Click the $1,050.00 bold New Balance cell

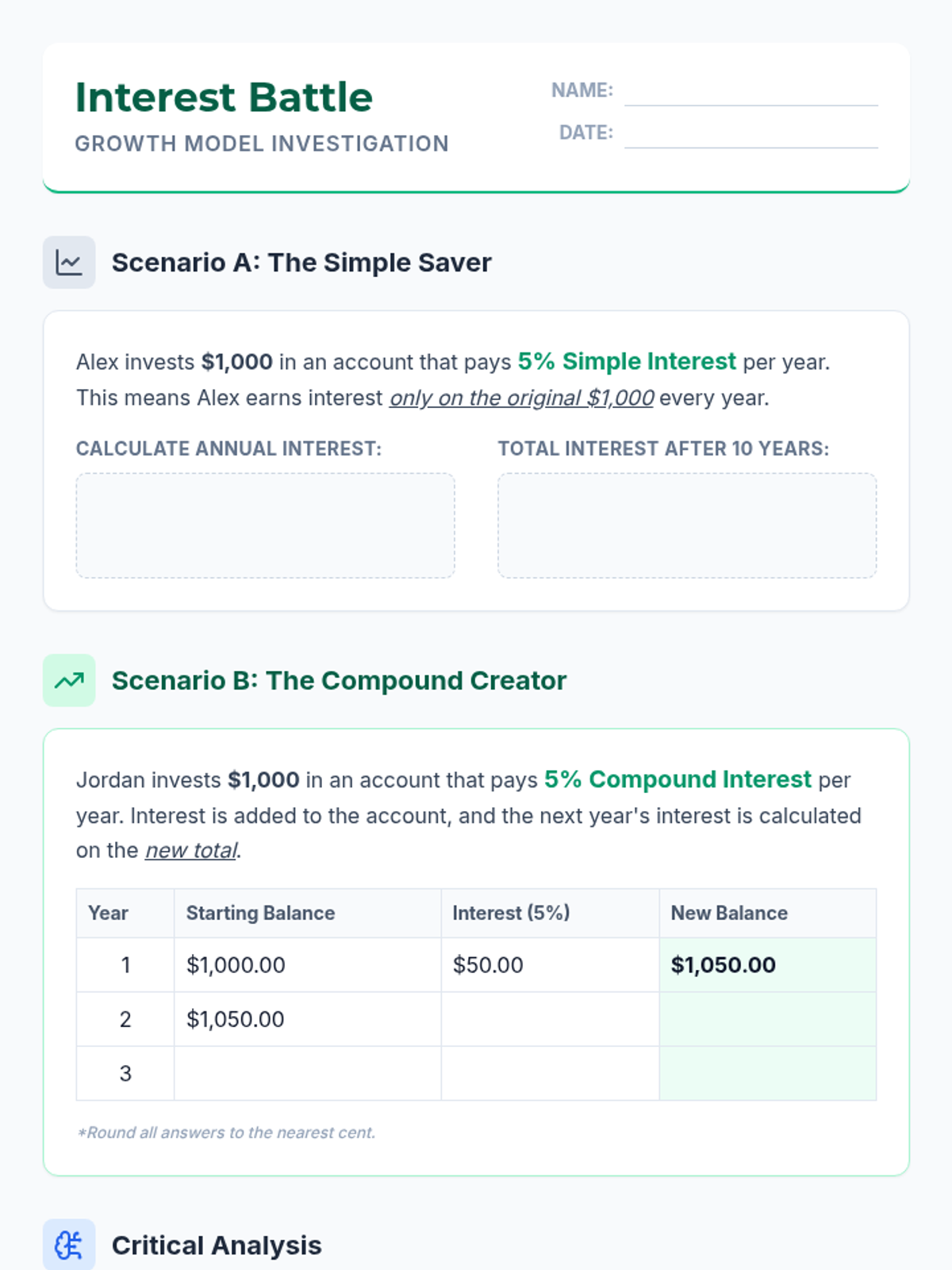tap(768, 965)
